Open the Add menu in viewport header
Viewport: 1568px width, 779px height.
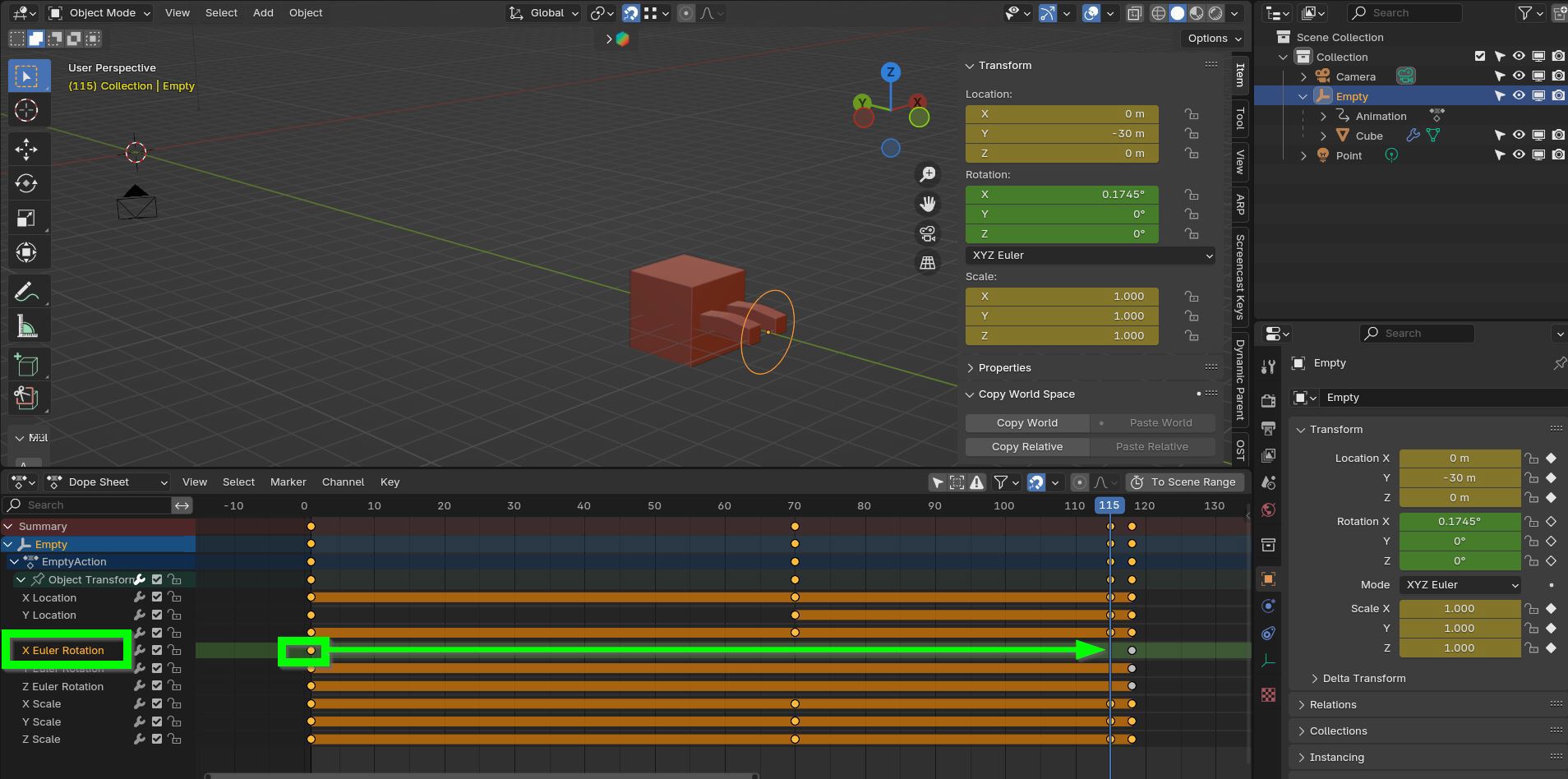[263, 13]
